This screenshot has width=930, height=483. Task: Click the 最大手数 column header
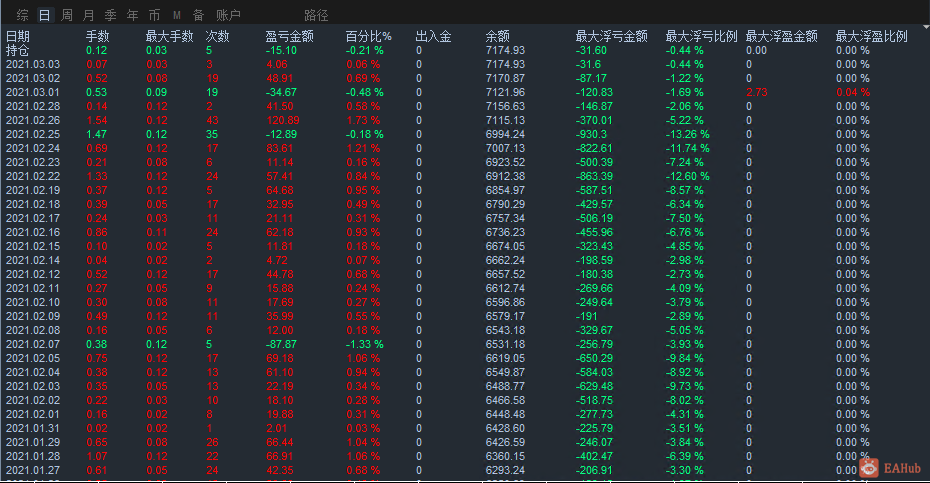170,36
